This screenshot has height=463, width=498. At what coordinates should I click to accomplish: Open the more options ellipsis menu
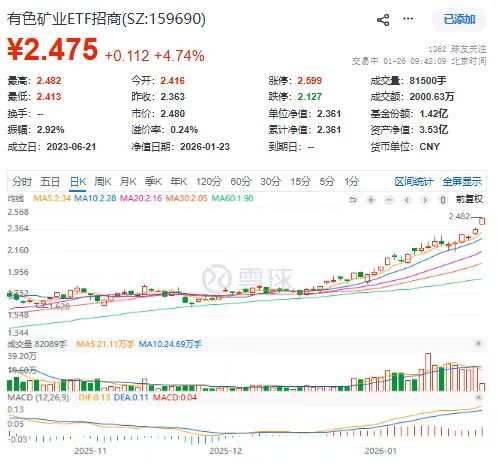click(408, 19)
